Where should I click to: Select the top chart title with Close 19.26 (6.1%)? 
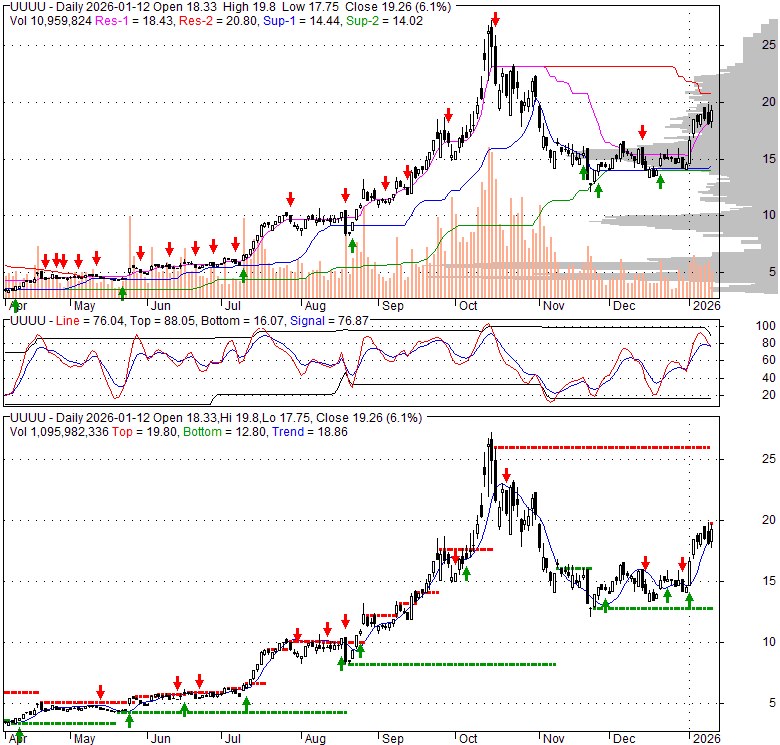click(x=230, y=7)
